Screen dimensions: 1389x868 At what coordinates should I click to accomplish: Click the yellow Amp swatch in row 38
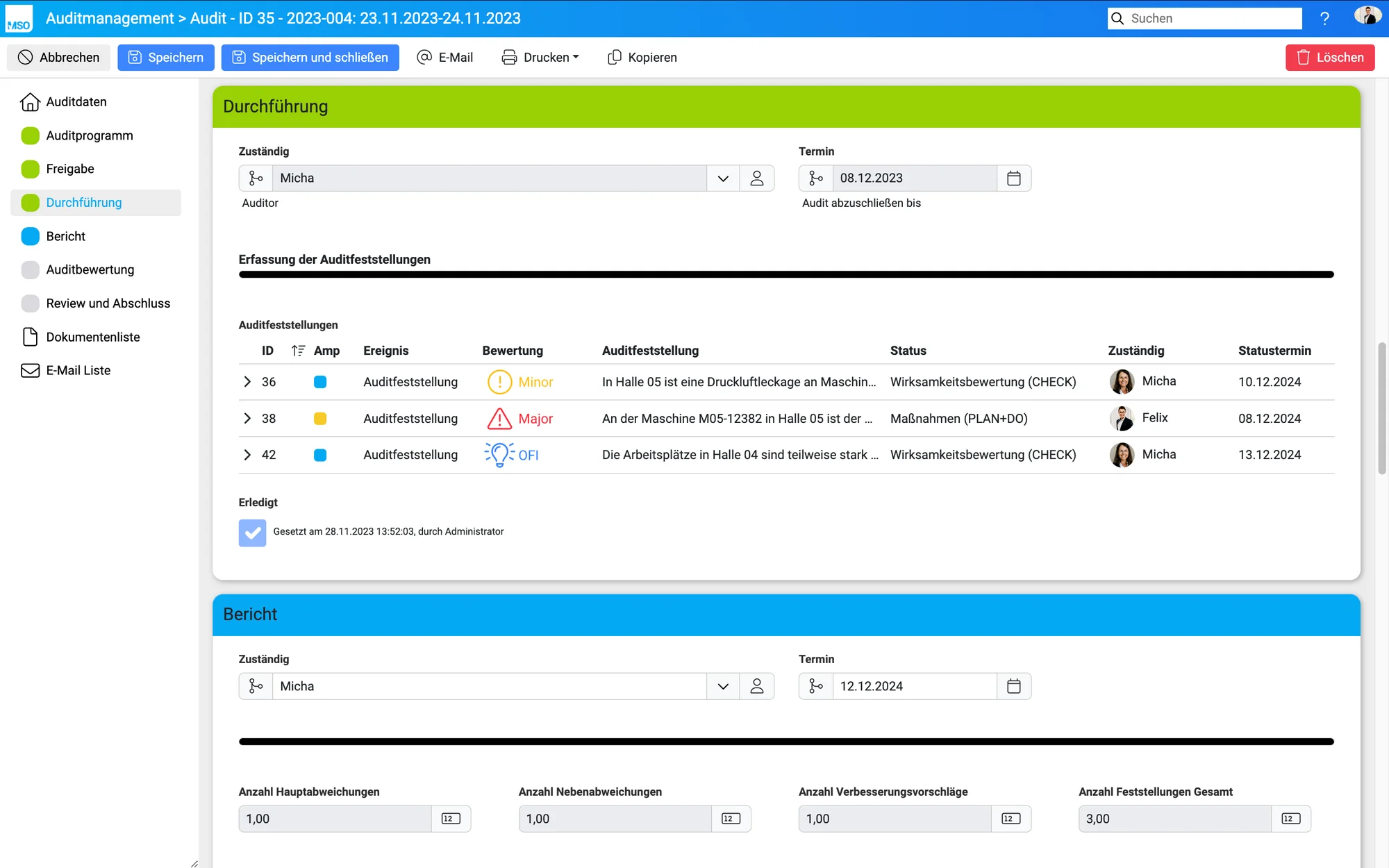pyautogui.click(x=320, y=419)
